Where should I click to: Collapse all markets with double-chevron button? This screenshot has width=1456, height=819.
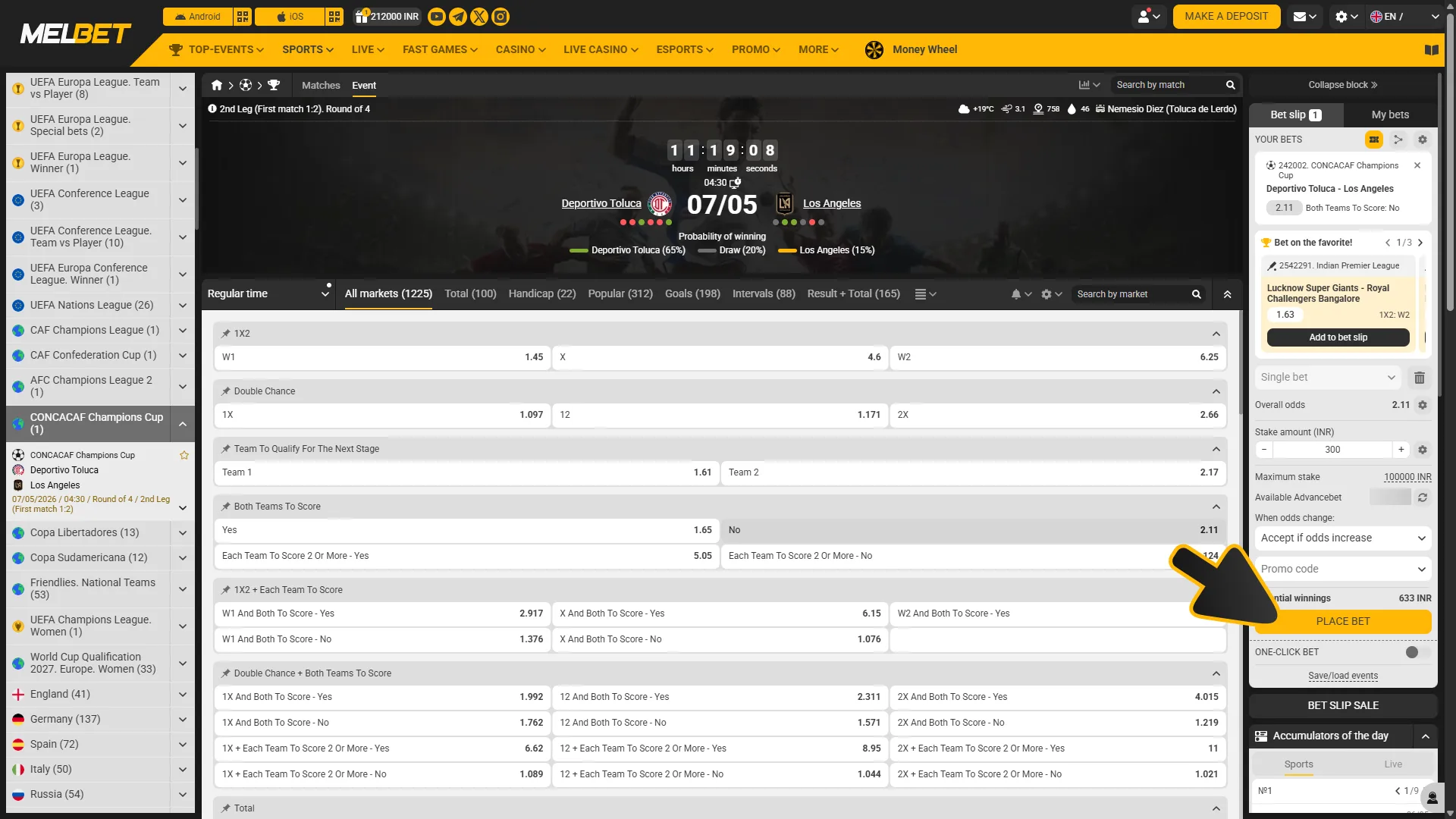click(1227, 294)
